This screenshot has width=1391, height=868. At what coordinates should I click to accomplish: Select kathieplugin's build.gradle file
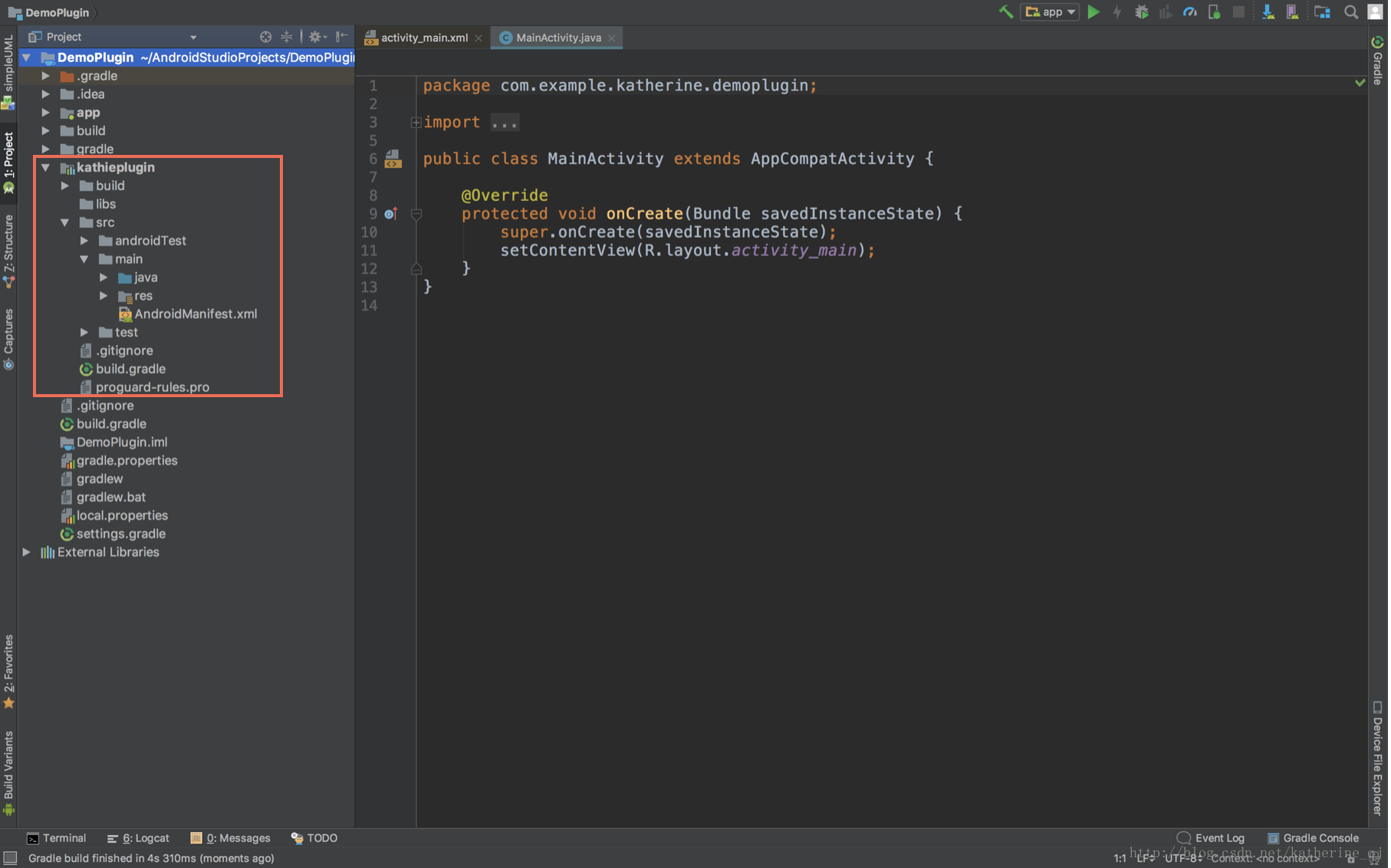click(x=123, y=369)
